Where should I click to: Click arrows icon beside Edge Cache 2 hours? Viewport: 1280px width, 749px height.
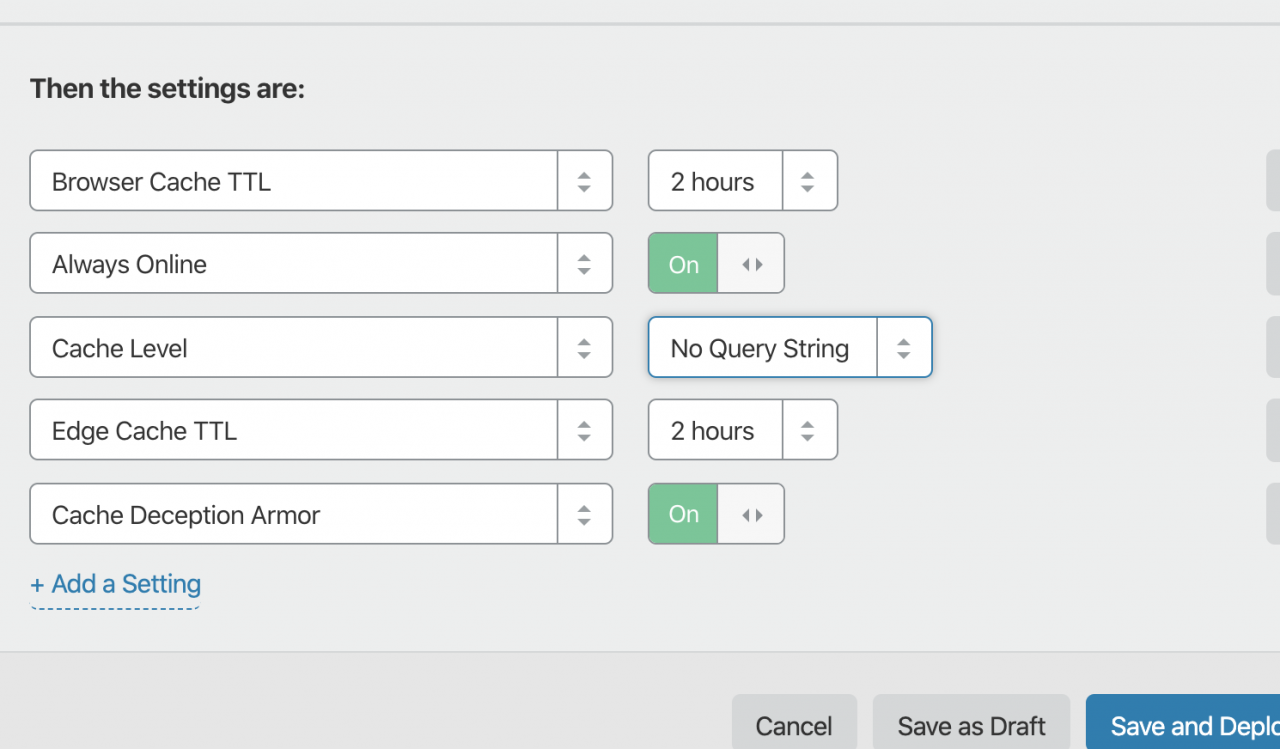[808, 431]
